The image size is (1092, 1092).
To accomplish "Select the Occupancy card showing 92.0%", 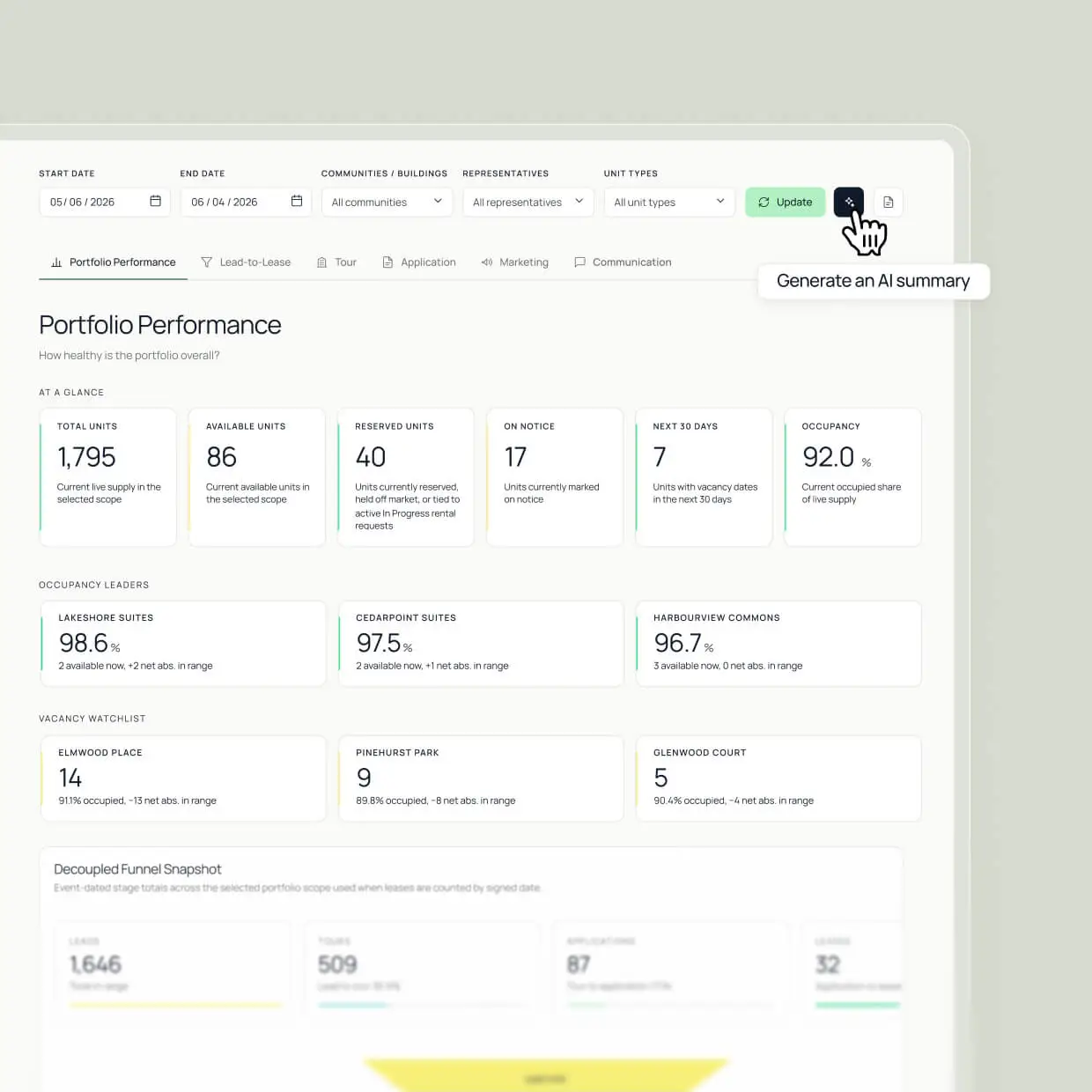I will pyautogui.click(x=852, y=477).
